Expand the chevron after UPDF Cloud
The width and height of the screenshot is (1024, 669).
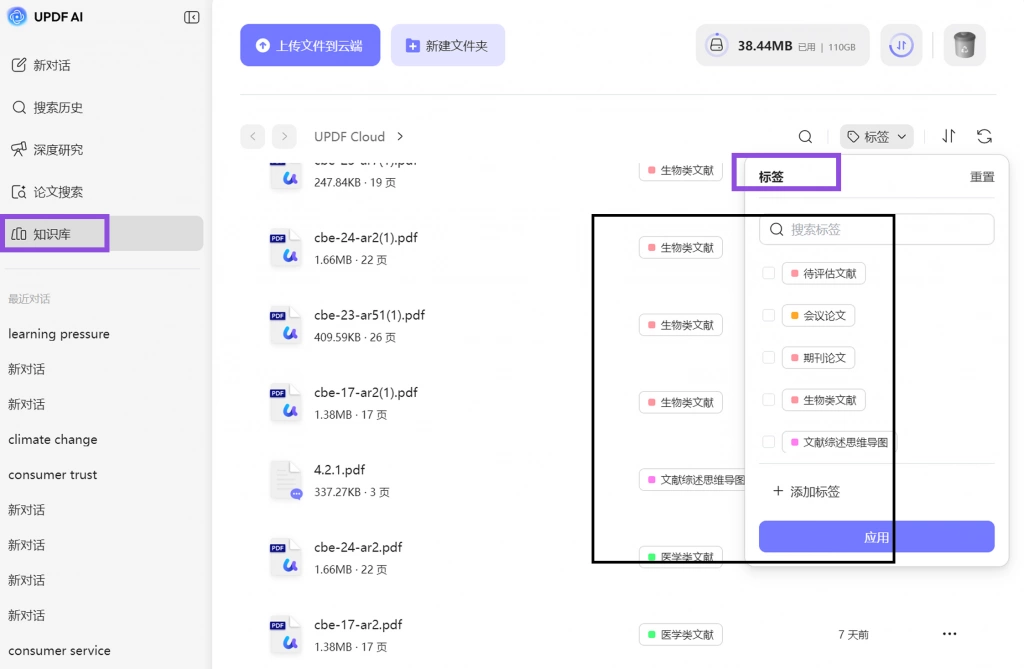click(x=400, y=137)
